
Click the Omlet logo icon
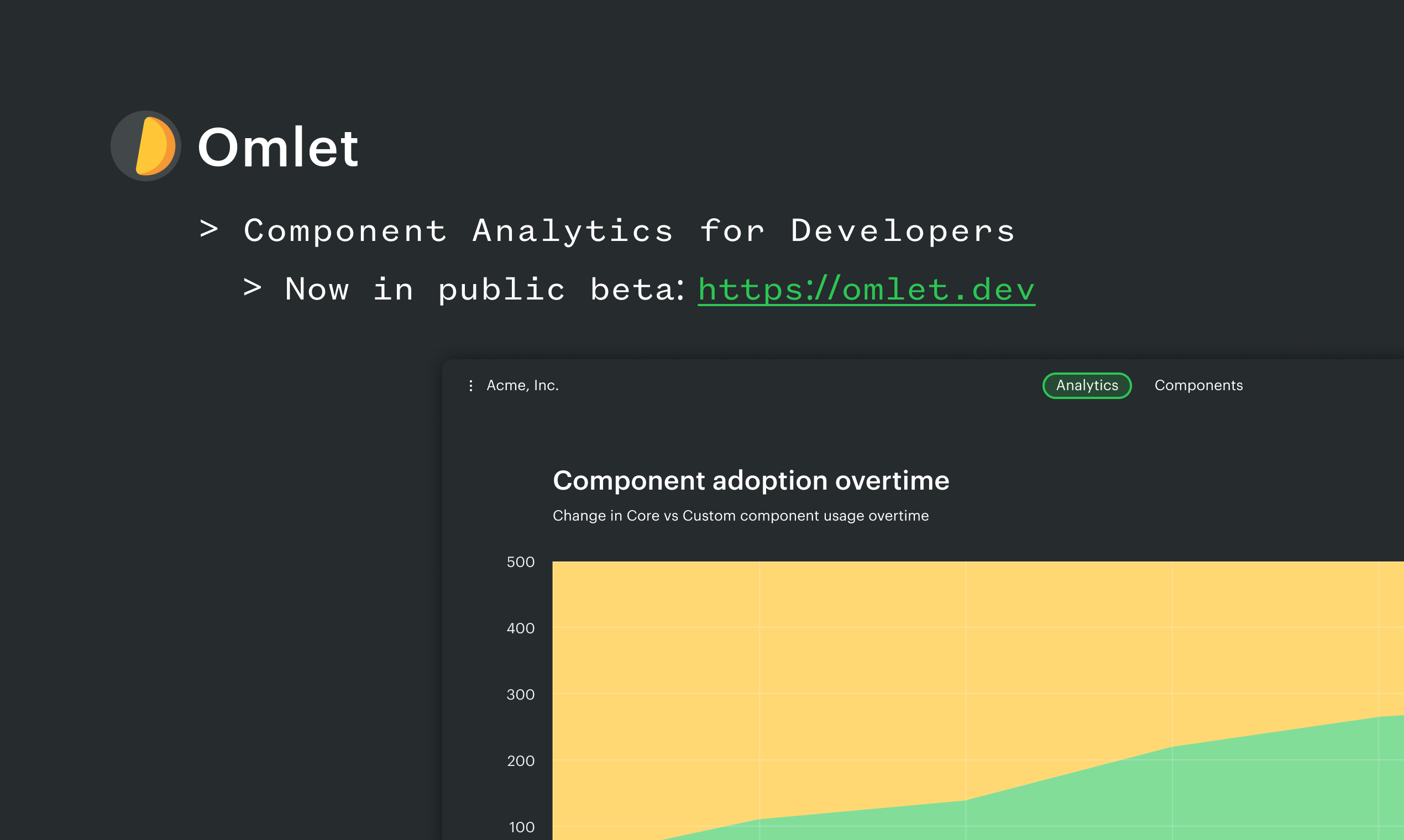(145, 146)
